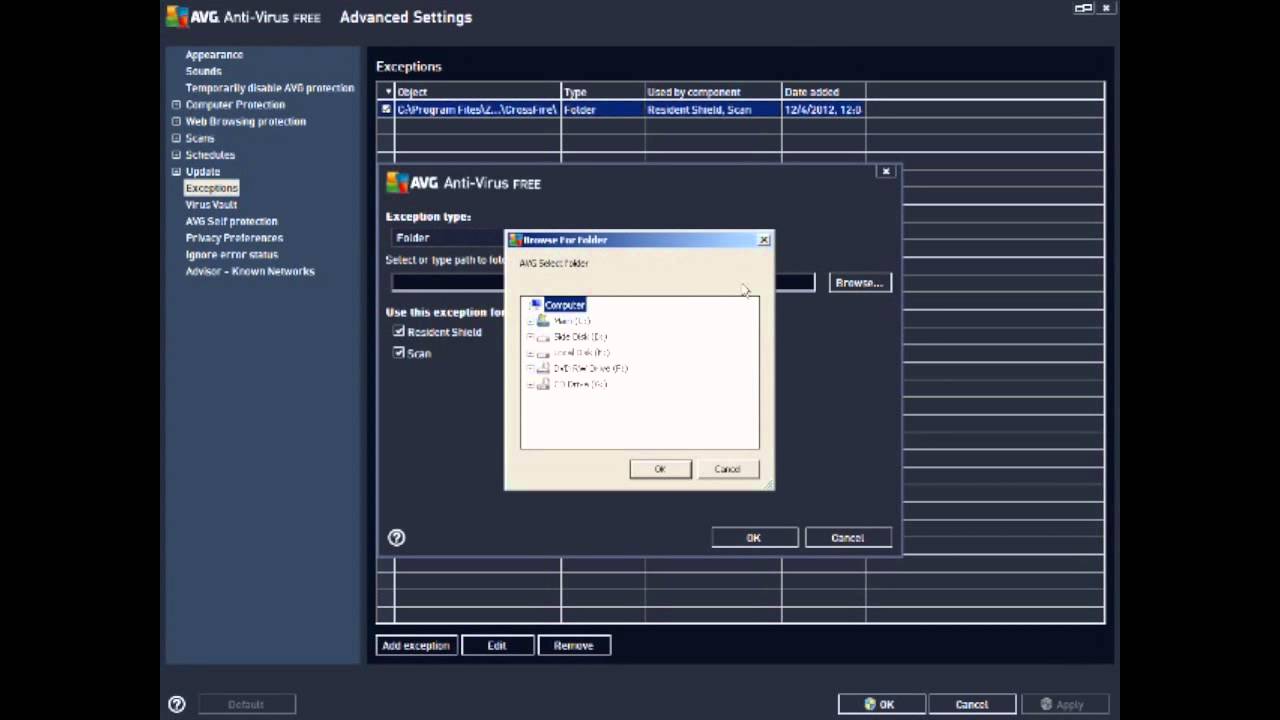The width and height of the screenshot is (1280, 720).
Task: Click the AVG logo in main title bar
Action: (x=176, y=17)
